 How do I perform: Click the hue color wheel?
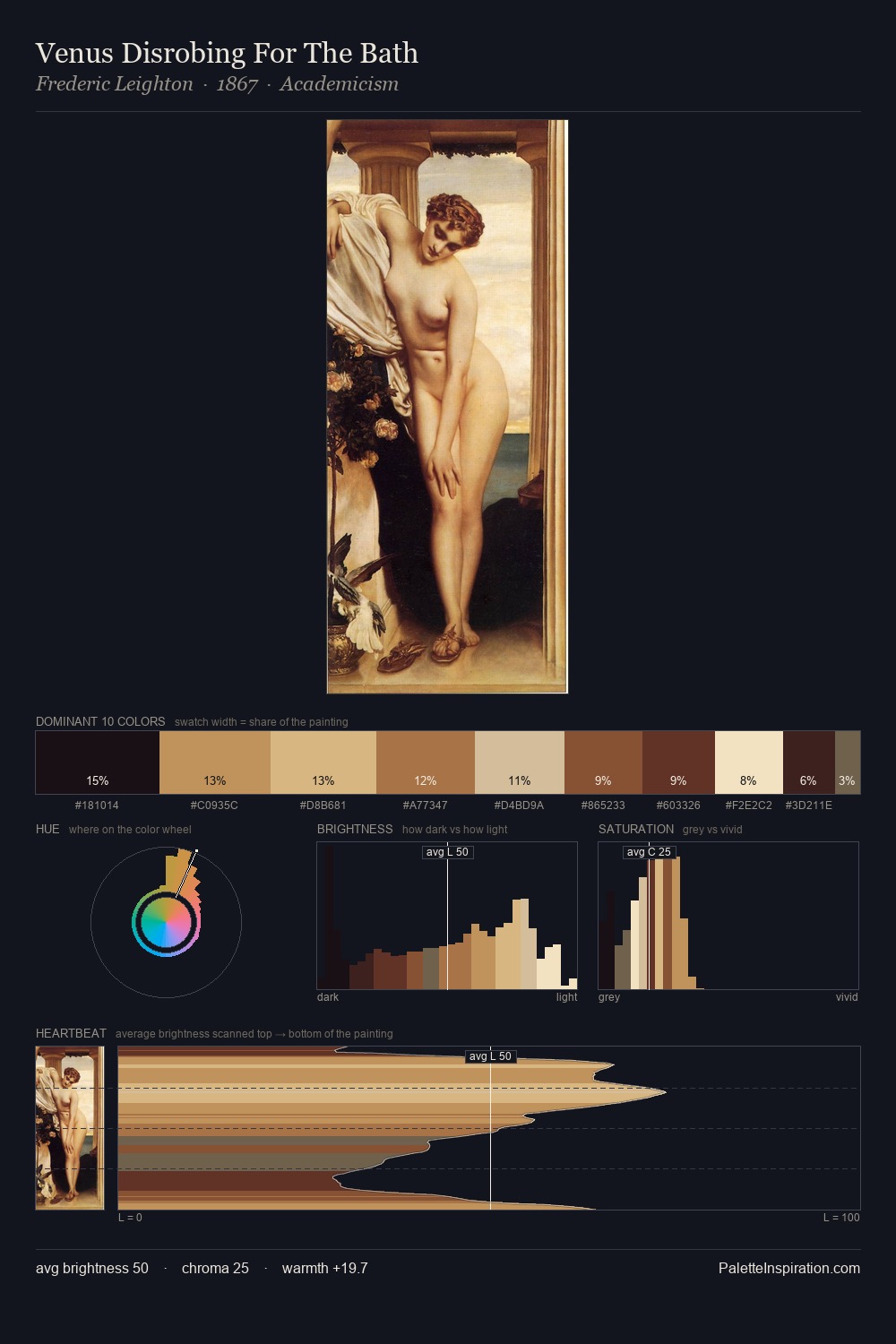[166, 922]
